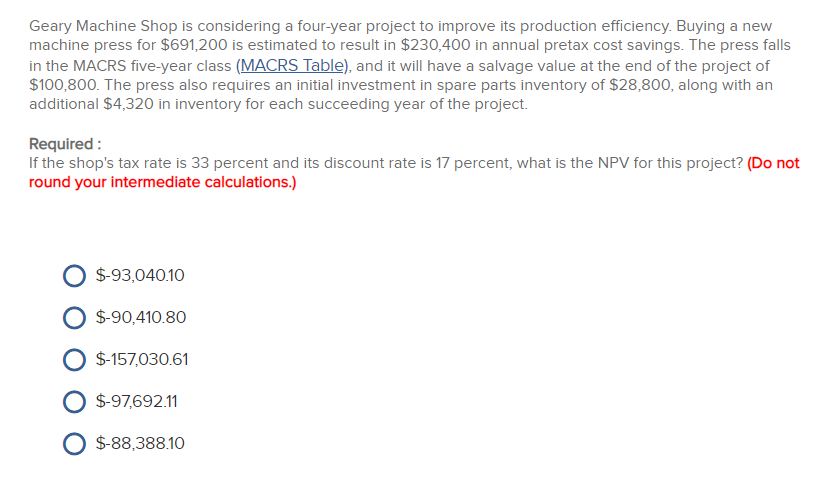This screenshot has height=478, width=820.
Task: Select the $-93,040.10 radio button
Action: click(74, 276)
